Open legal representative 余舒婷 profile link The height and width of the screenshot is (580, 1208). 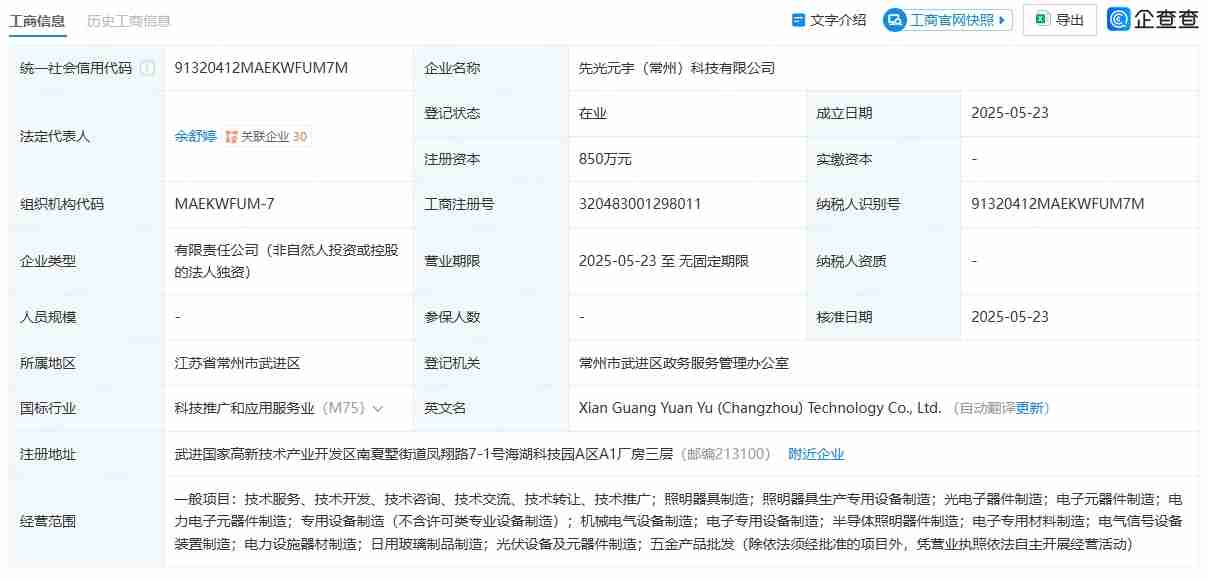196,136
